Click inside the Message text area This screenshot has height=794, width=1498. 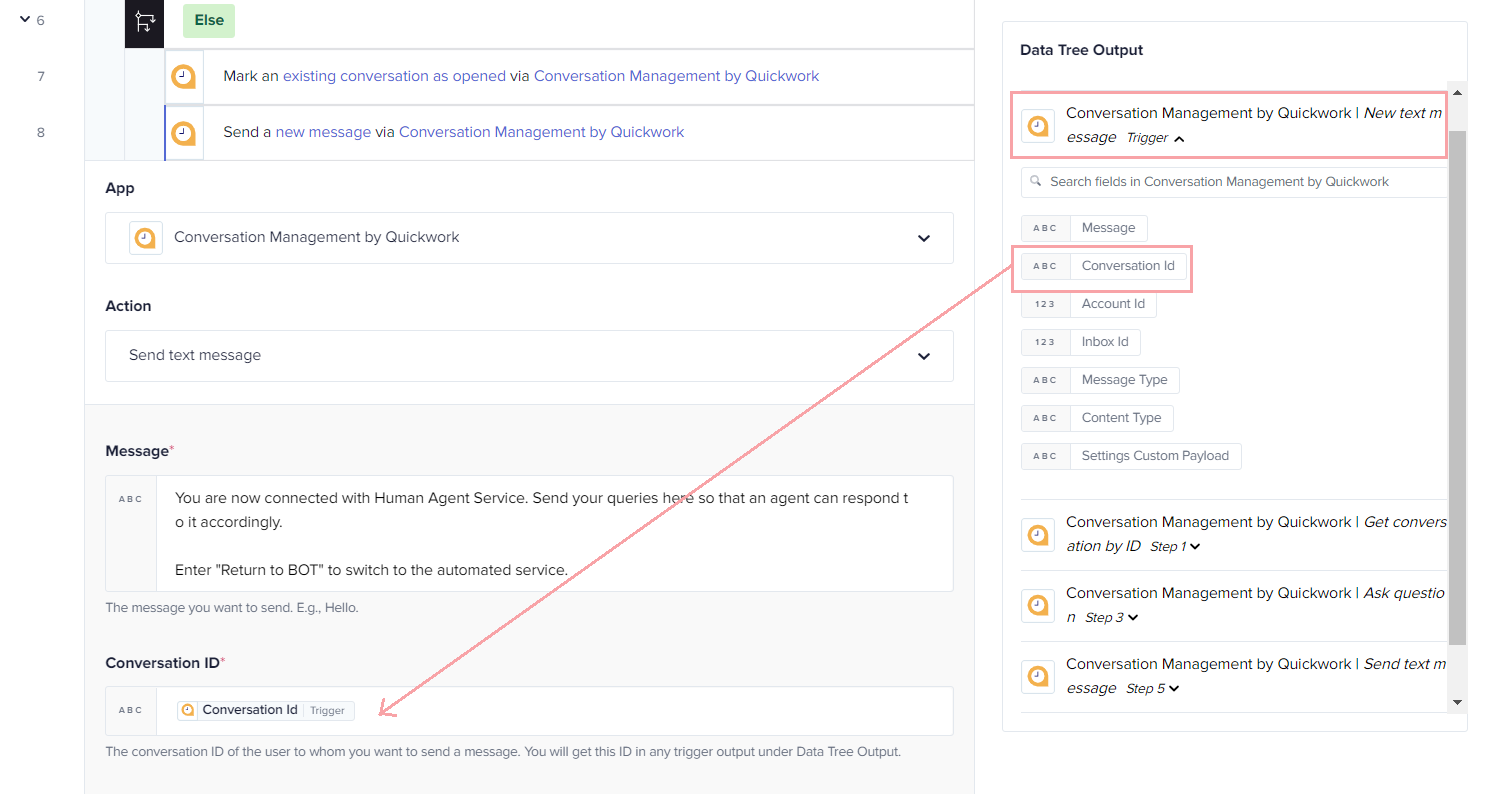(554, 534)
